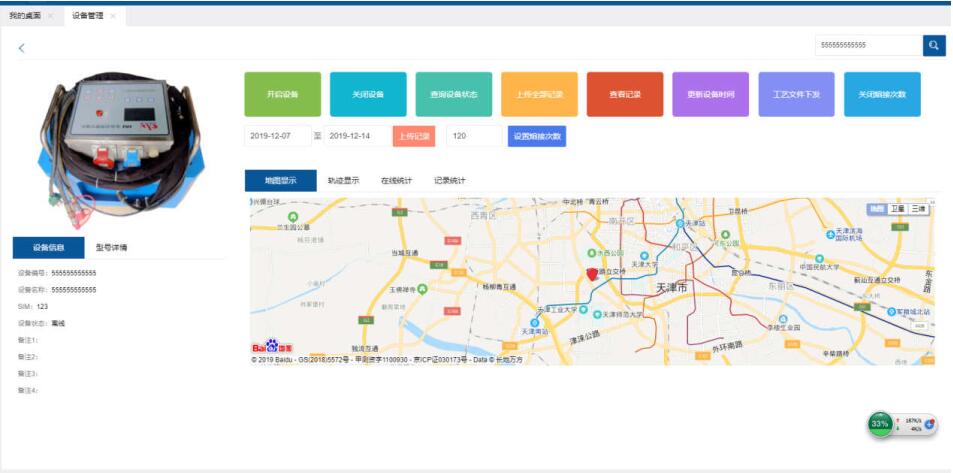Switch map to 卫星 satellite view
The image size is (953, 473).
coord(897,209)
